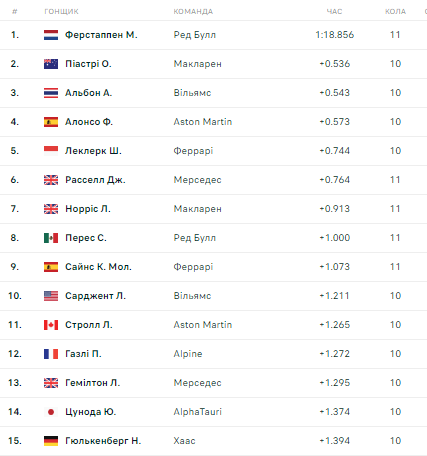Open driver Гемілтон Л. profile
Screen dimensions: 427x456
pyautogui.click(x=92, y=383)
